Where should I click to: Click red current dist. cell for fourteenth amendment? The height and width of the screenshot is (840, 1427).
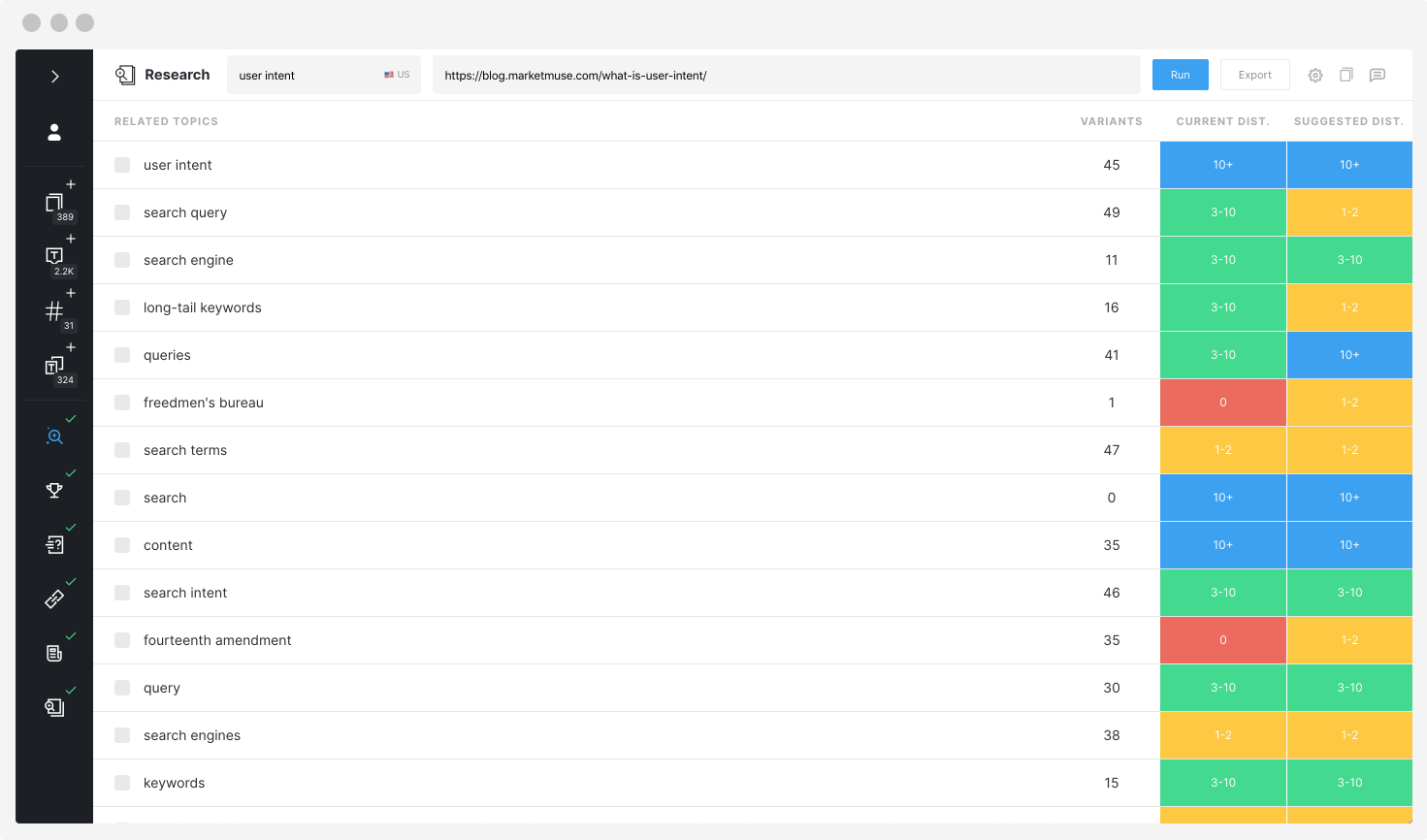point(1222,640)
